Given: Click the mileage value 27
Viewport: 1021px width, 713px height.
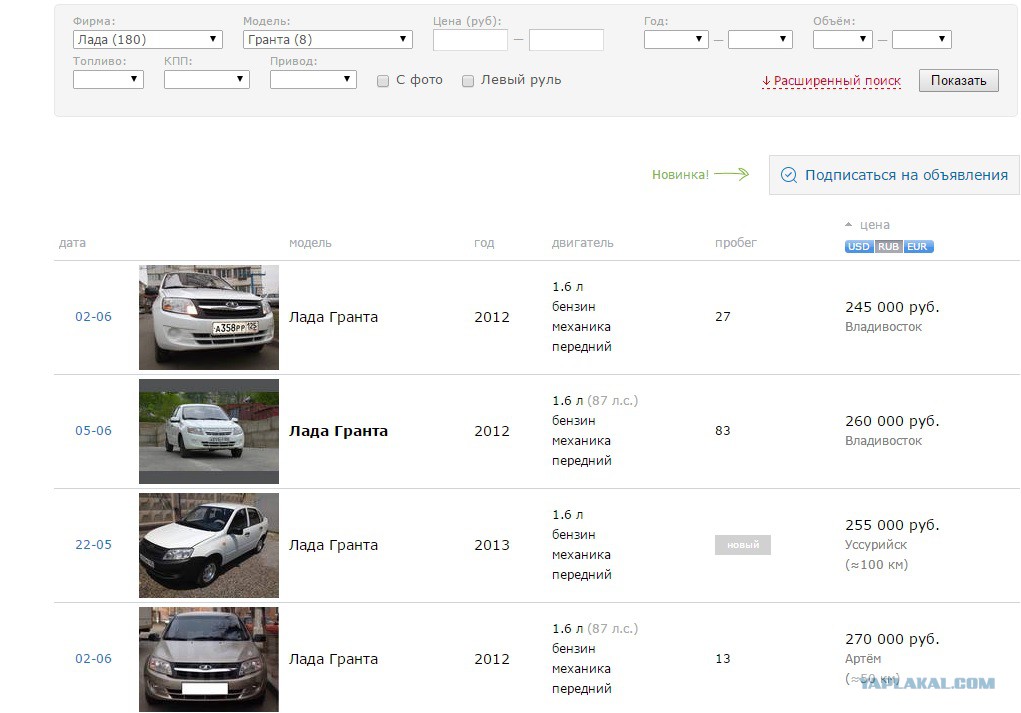Looking at the screenshot, I should pyautogui.click(x=723, y=316).
